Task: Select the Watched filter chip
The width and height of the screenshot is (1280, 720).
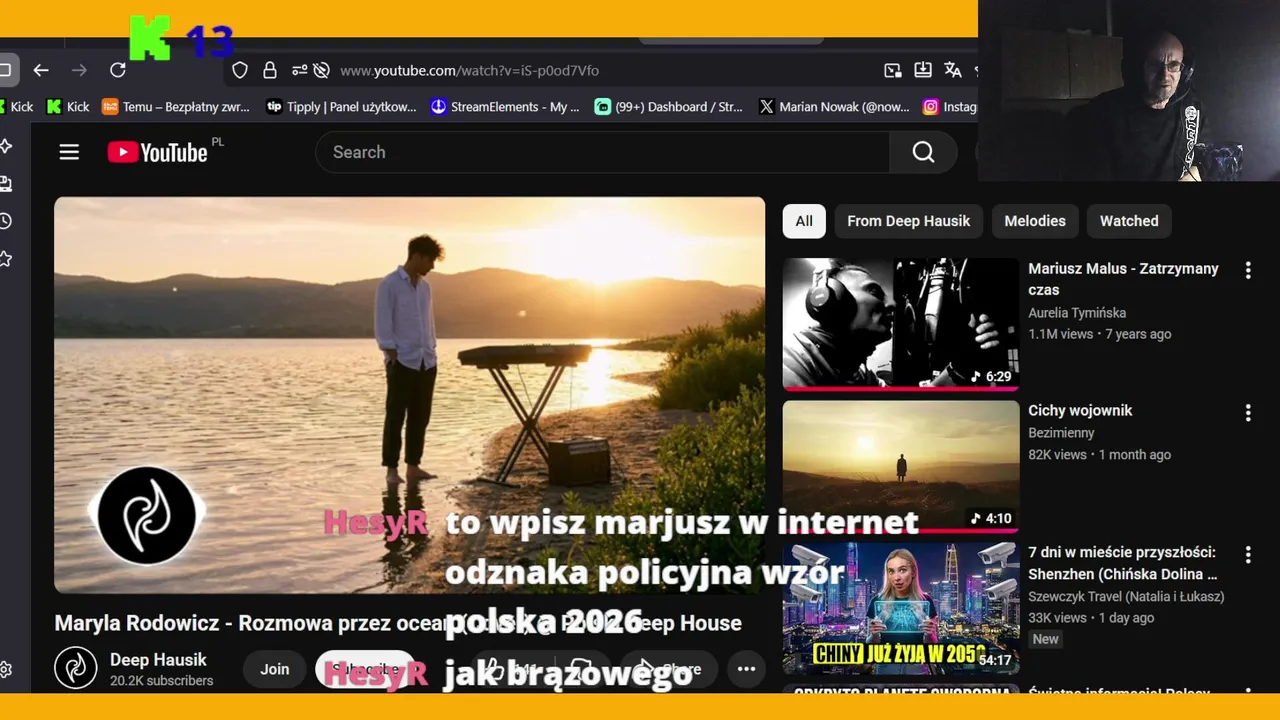Action: pos(1129,221)
